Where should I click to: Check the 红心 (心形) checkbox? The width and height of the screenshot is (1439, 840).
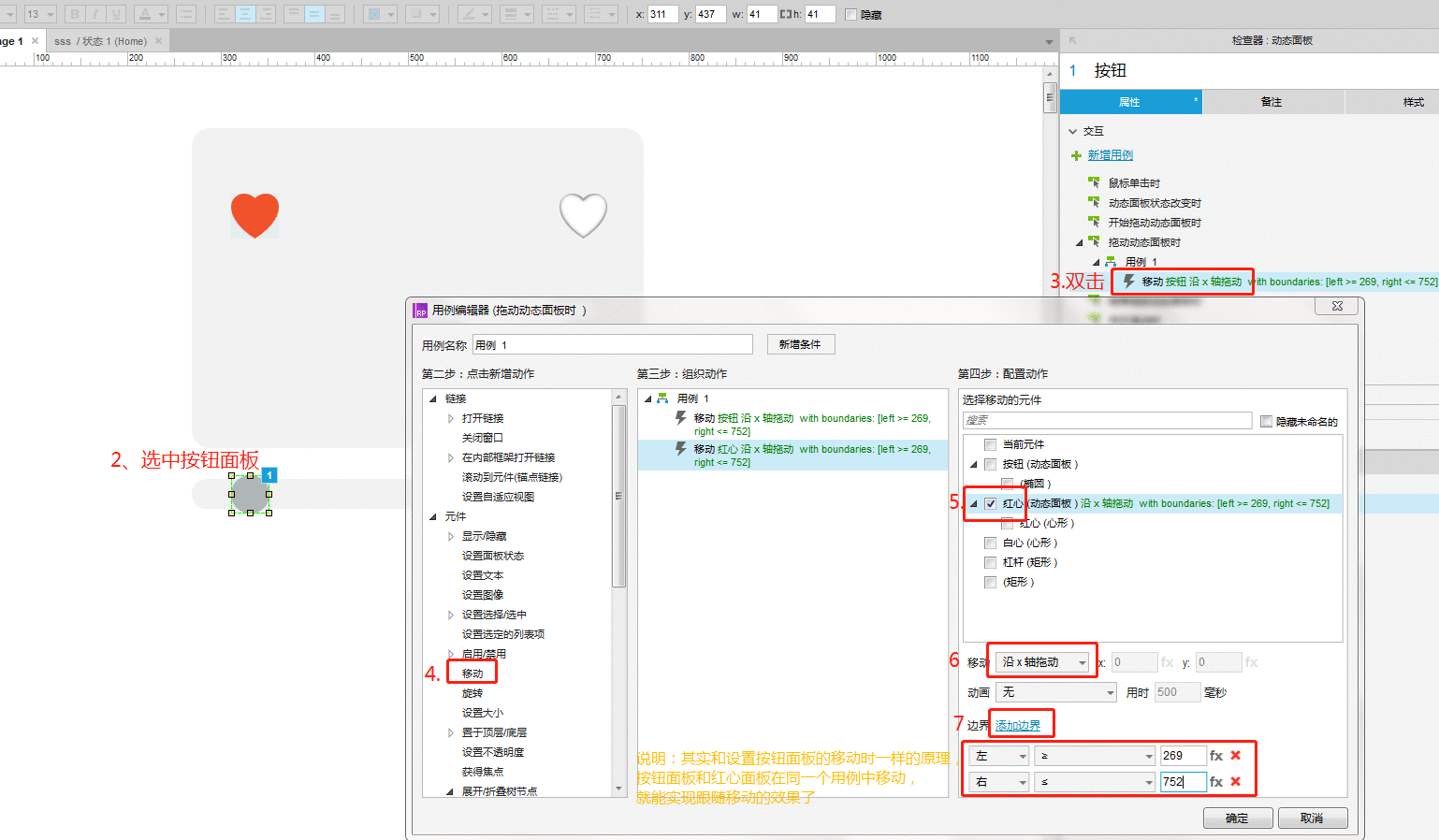click(x=1007, y=523)
